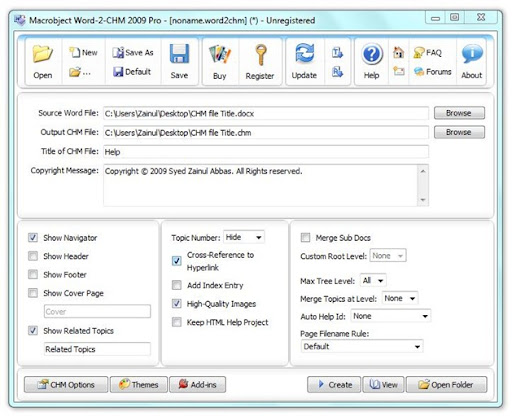Create a new project with New

[x=83, y=52]
